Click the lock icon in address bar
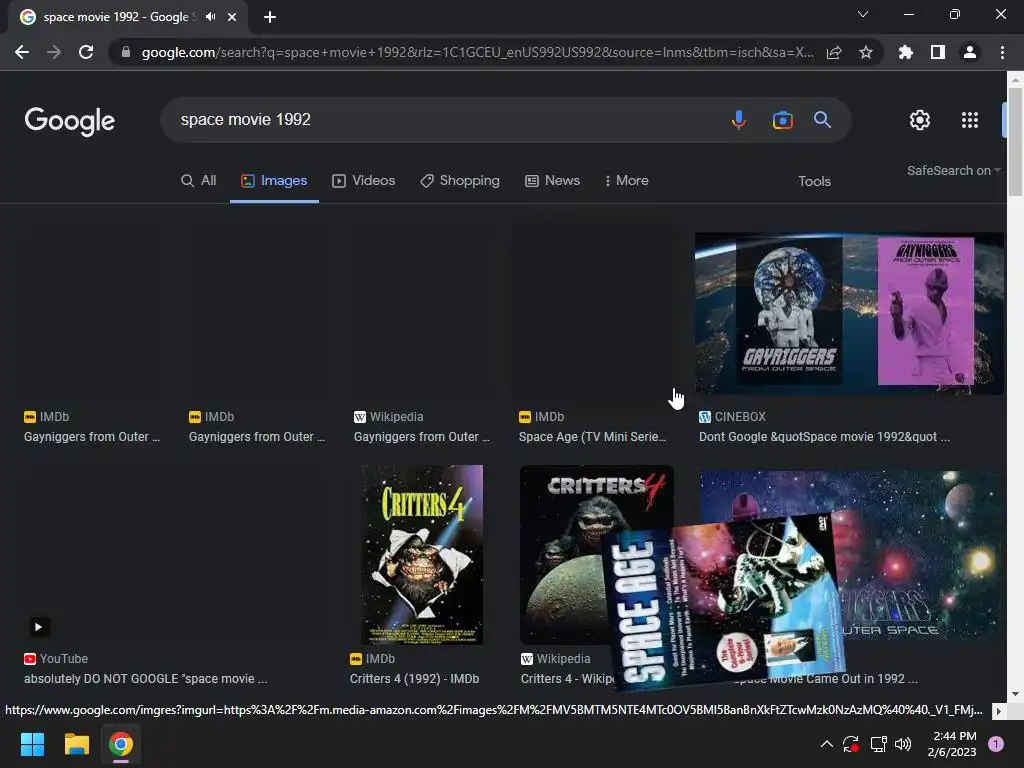1024x768 pixels. [126, 52]
